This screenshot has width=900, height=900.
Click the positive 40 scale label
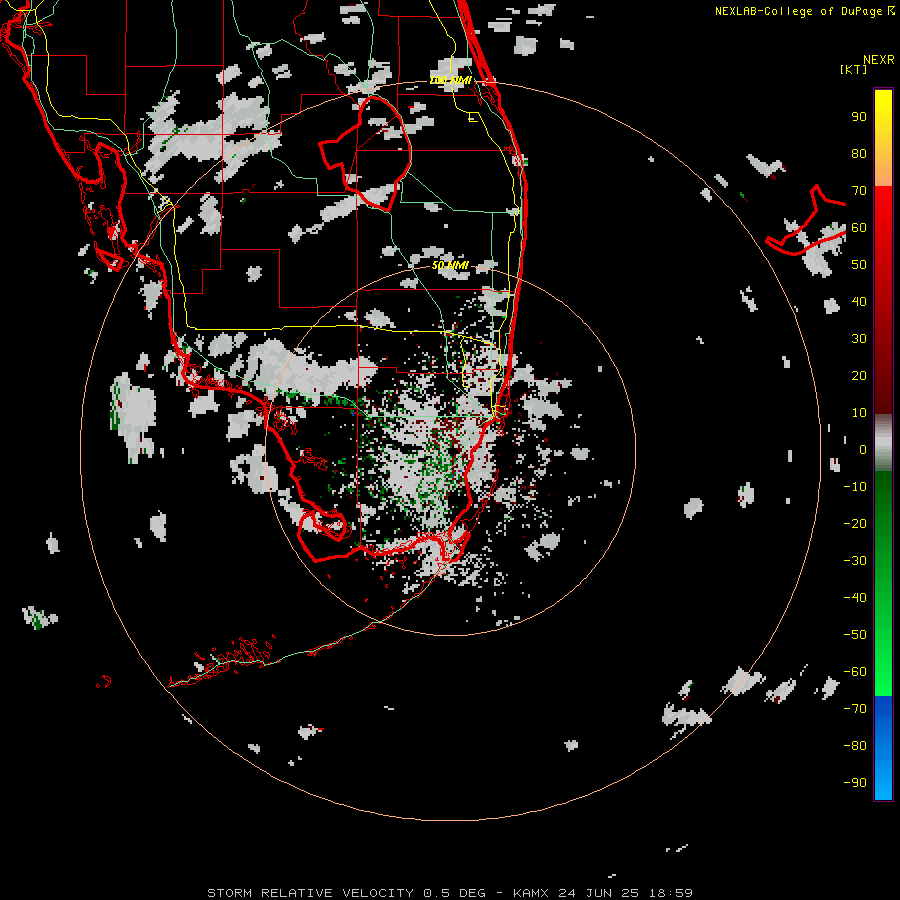(x=859, y=301)
